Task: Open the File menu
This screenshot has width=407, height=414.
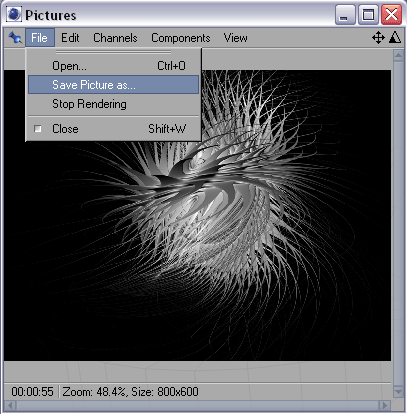Action: (x=40, y=38)
